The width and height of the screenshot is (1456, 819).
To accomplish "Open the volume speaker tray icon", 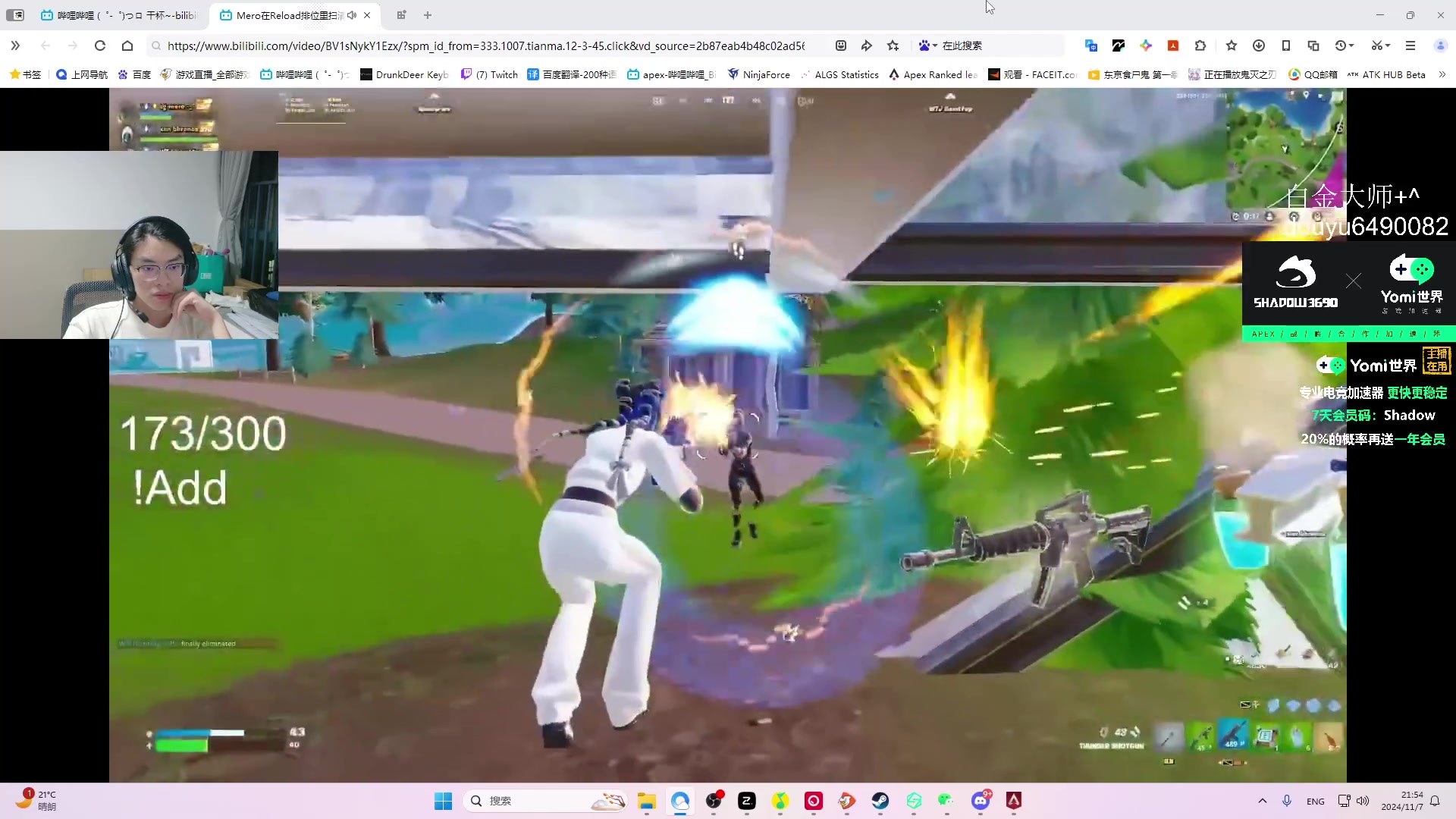I will click(x=1363, y=801).
